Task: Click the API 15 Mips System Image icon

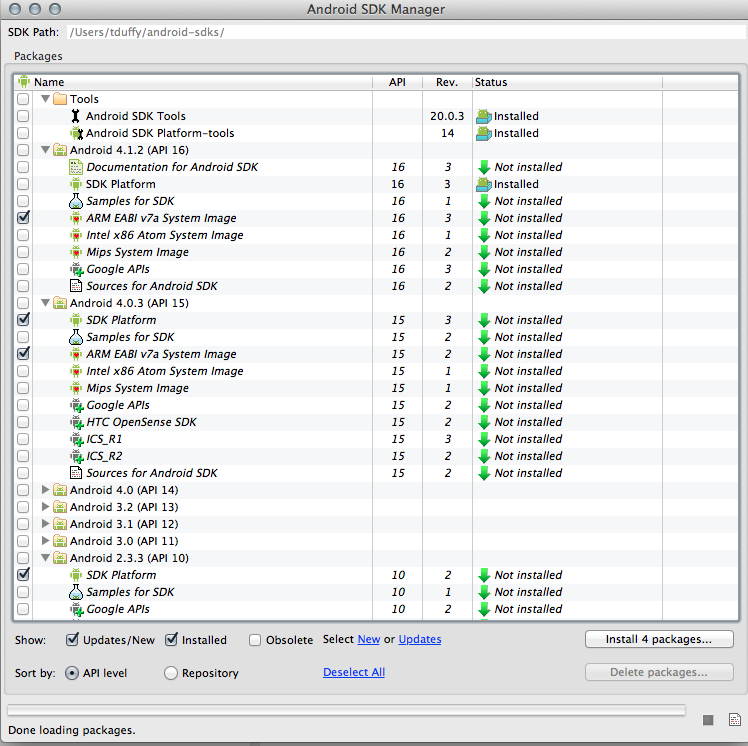Action: pyautogui.click(x=76, y=388)
